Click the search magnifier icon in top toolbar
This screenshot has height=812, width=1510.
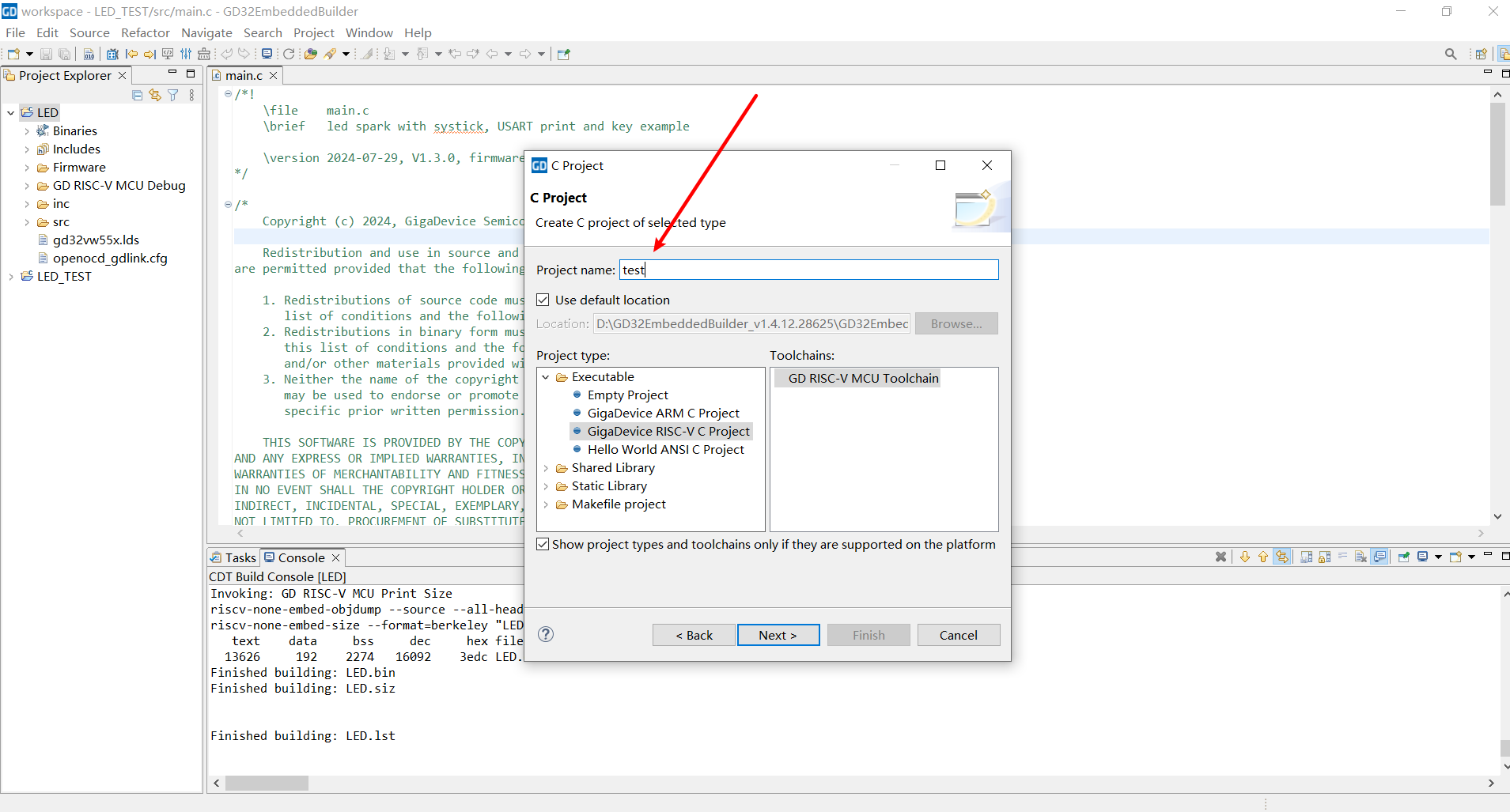coord(1451,54)
